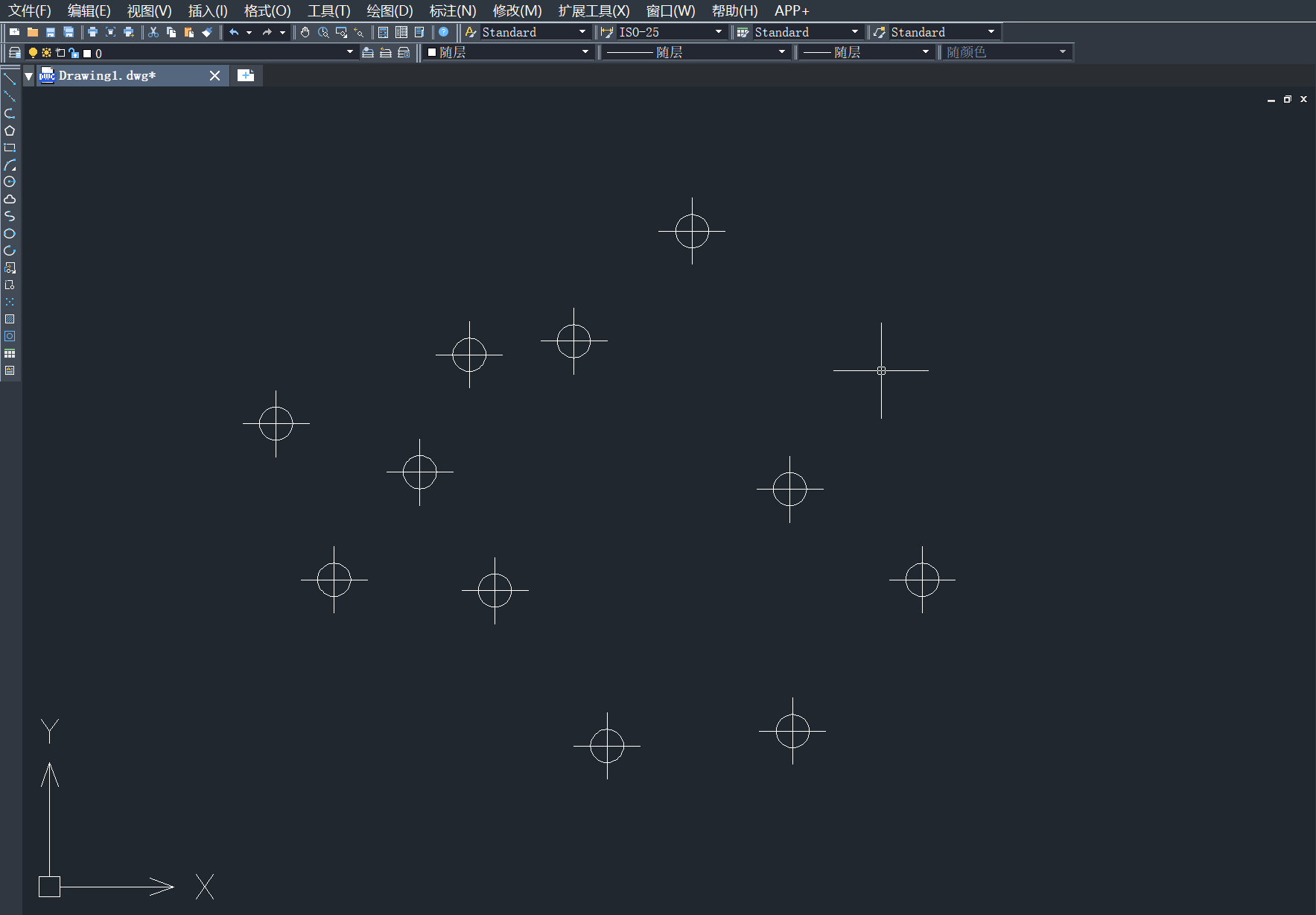The image size is (1316, 915).
Task: Select the Table tool
Action: (x=10, y=353)
